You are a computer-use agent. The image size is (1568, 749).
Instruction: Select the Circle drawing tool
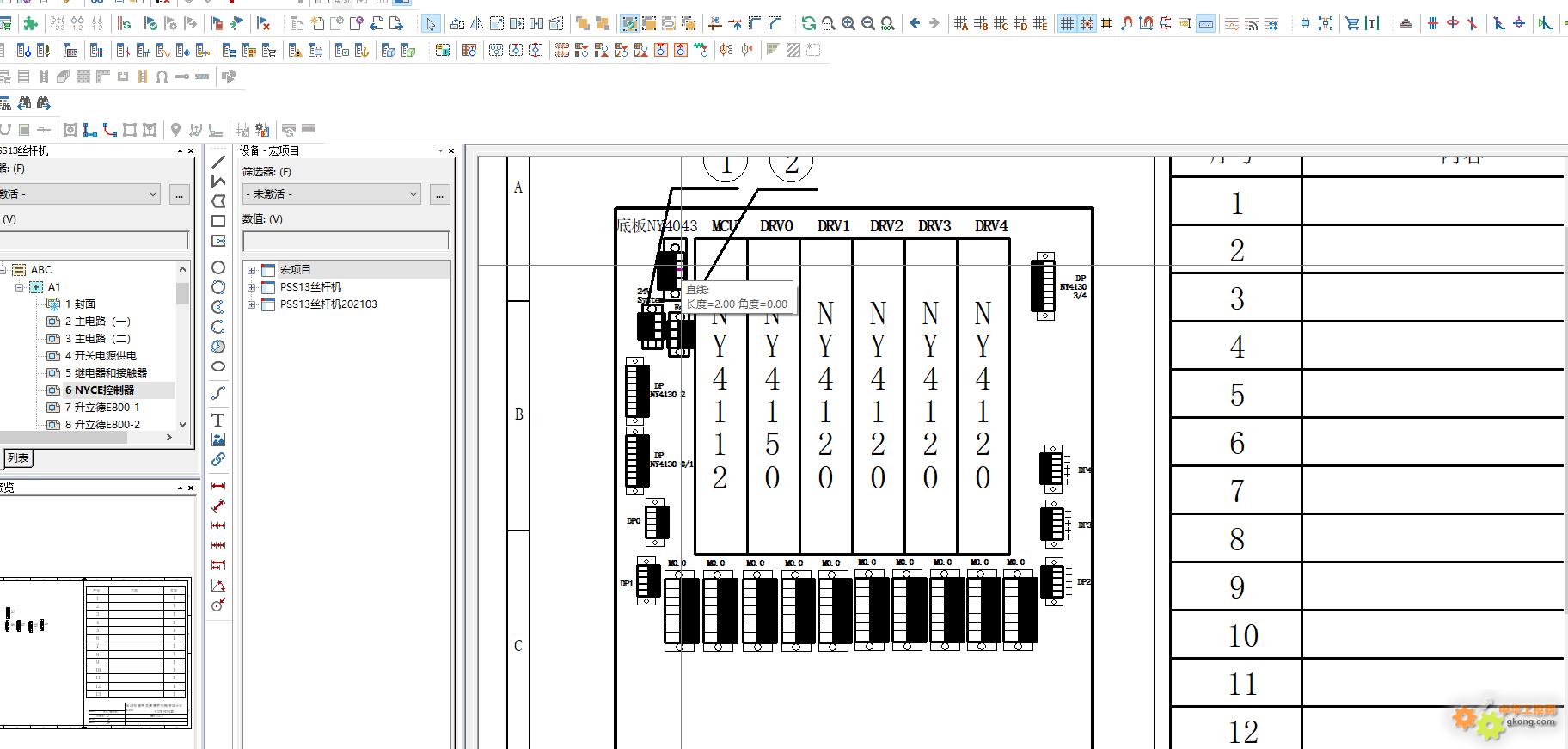click(x=218, y=267)
